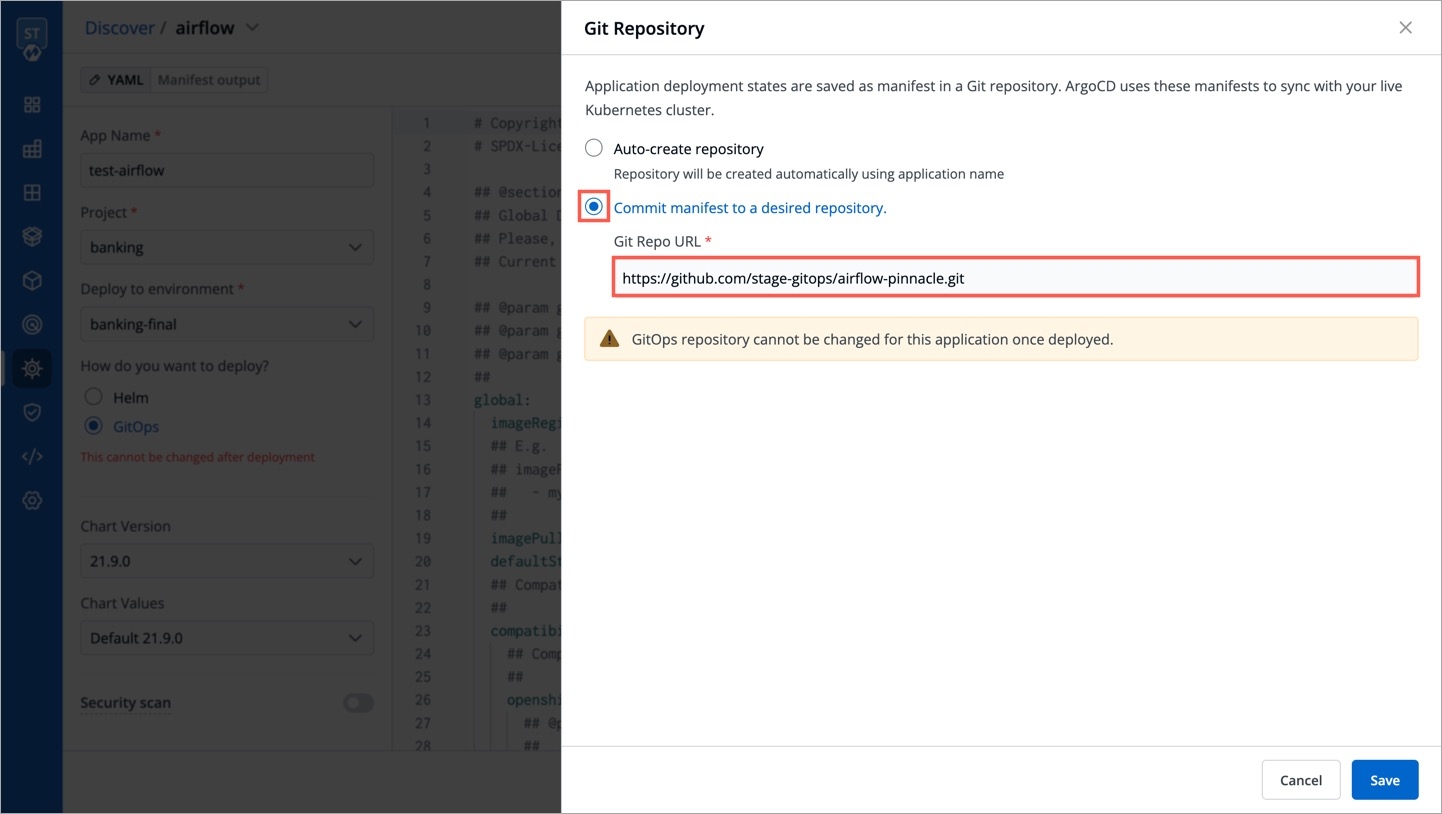1442x814 pixels.
Task: Choose the Helm deployment radio button
Action: [x=94, y=397]
